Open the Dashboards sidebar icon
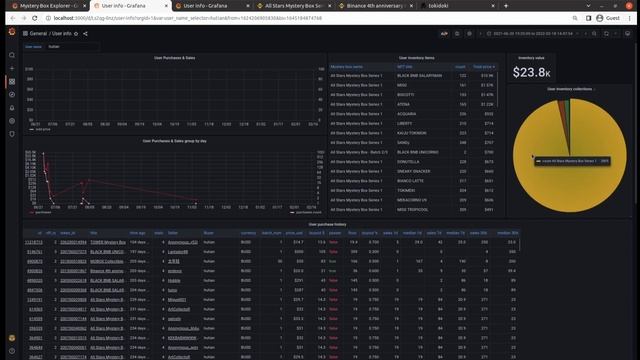The width and height of the screenshot is (640, 360). click(12, 82)
